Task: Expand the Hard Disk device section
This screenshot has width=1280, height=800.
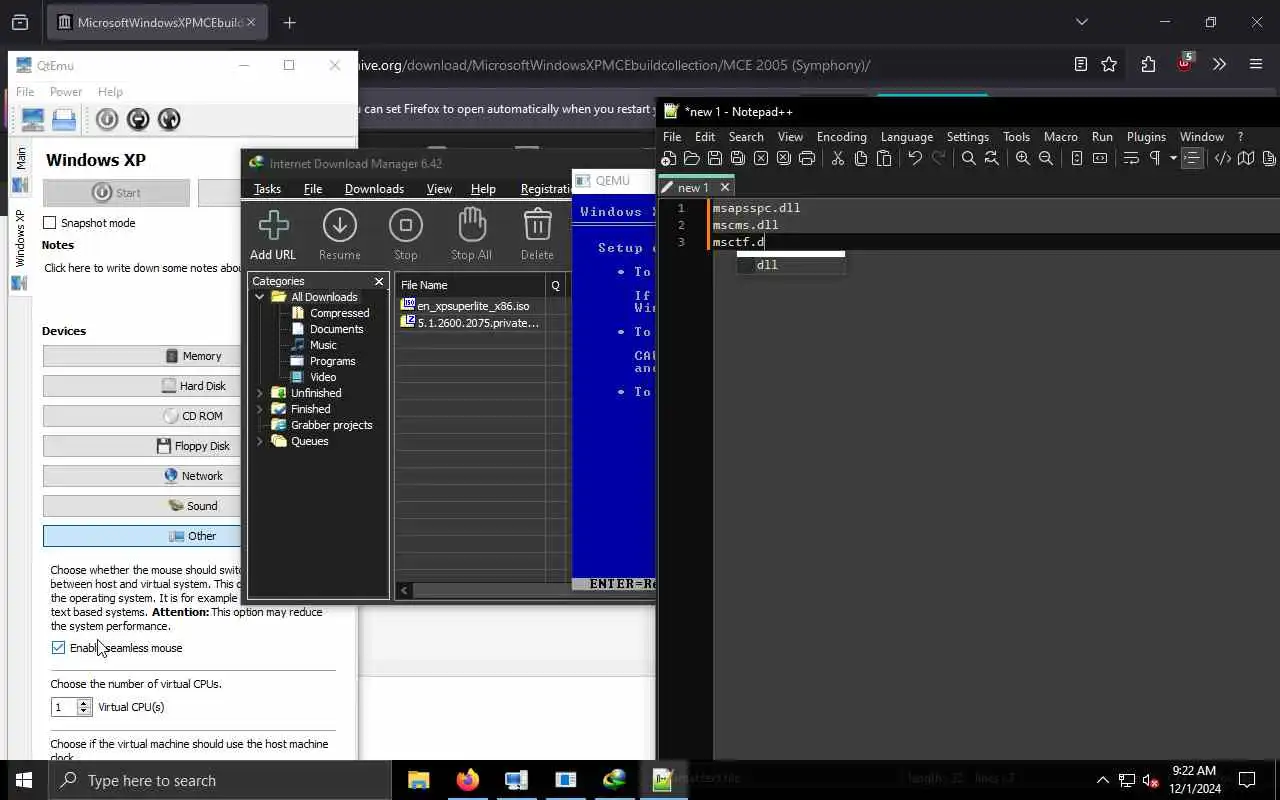Action: coord(142,386)
